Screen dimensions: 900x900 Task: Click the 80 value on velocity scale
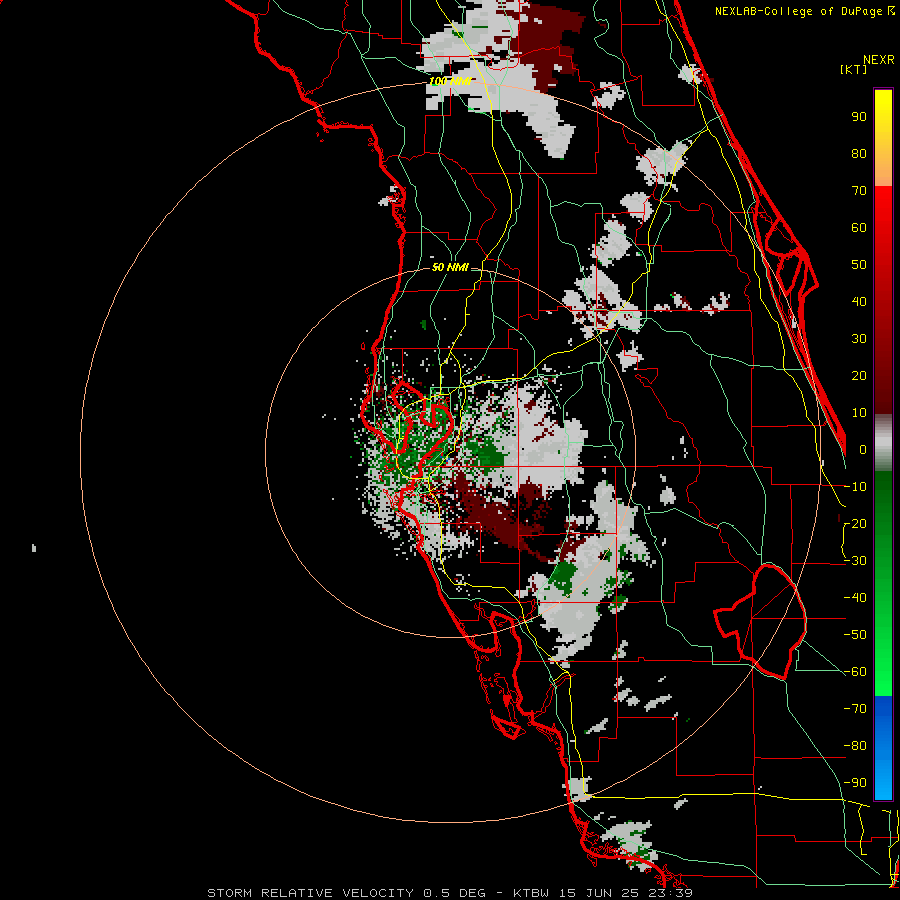859,153
